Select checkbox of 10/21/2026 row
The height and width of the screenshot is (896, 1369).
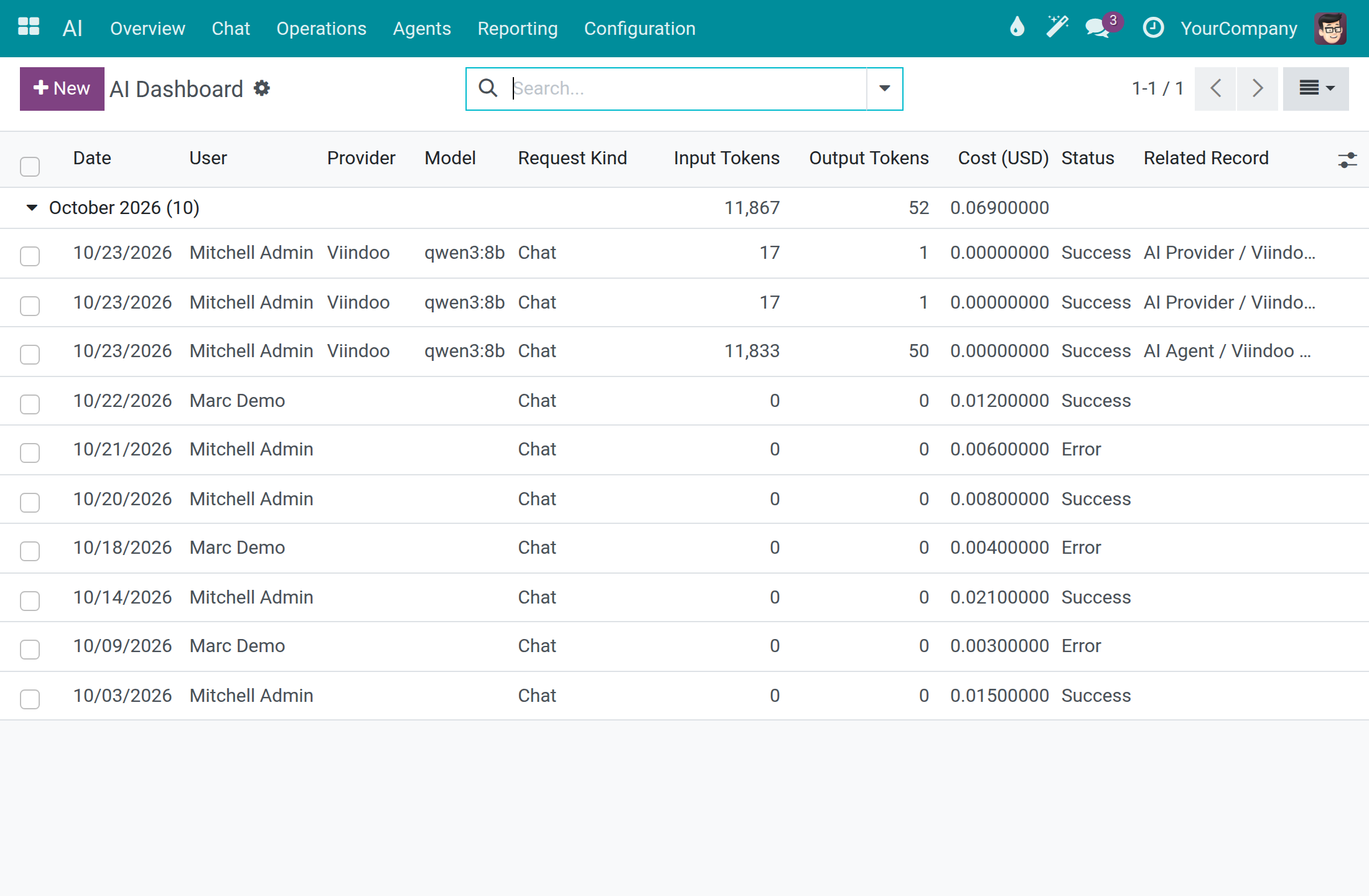point(30,452)
